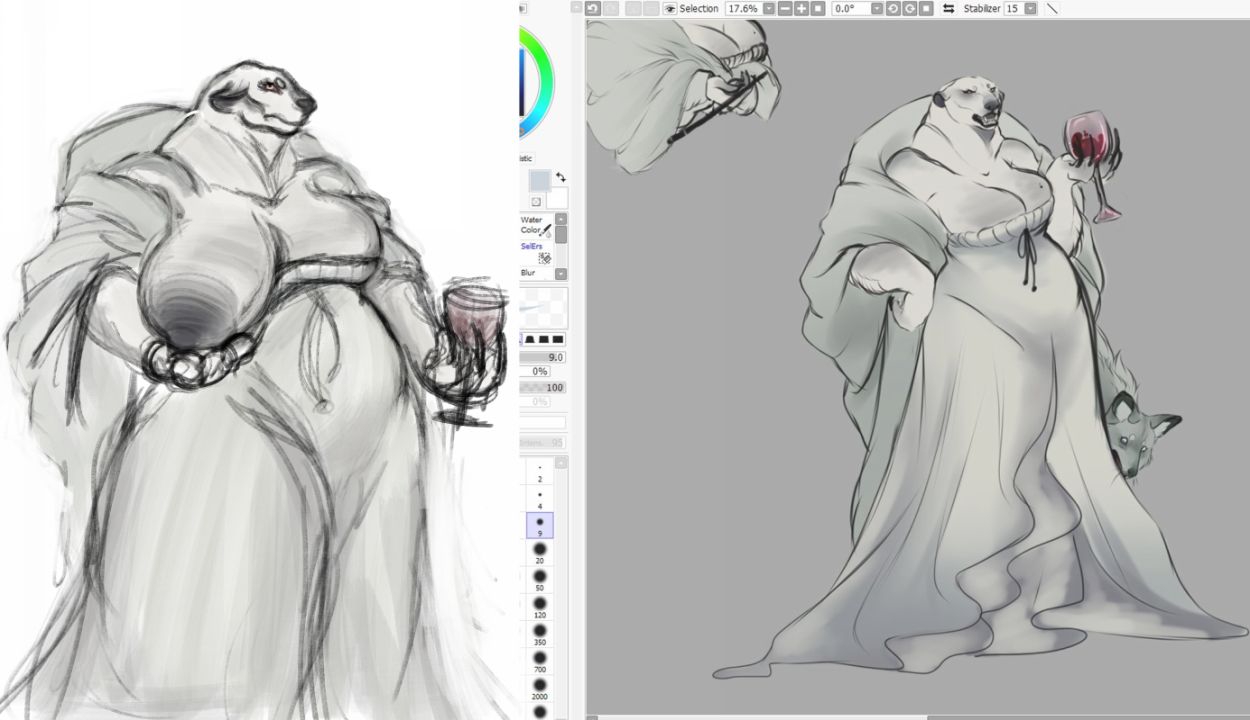Select the SelErs selection eraser tool
Image resolution: width=1250 pixels, height=720 pixels.
(x=536, y=252)
